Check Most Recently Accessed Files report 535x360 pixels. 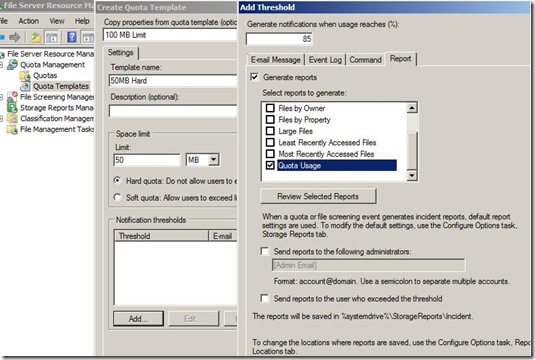click(x=270, y=154)
